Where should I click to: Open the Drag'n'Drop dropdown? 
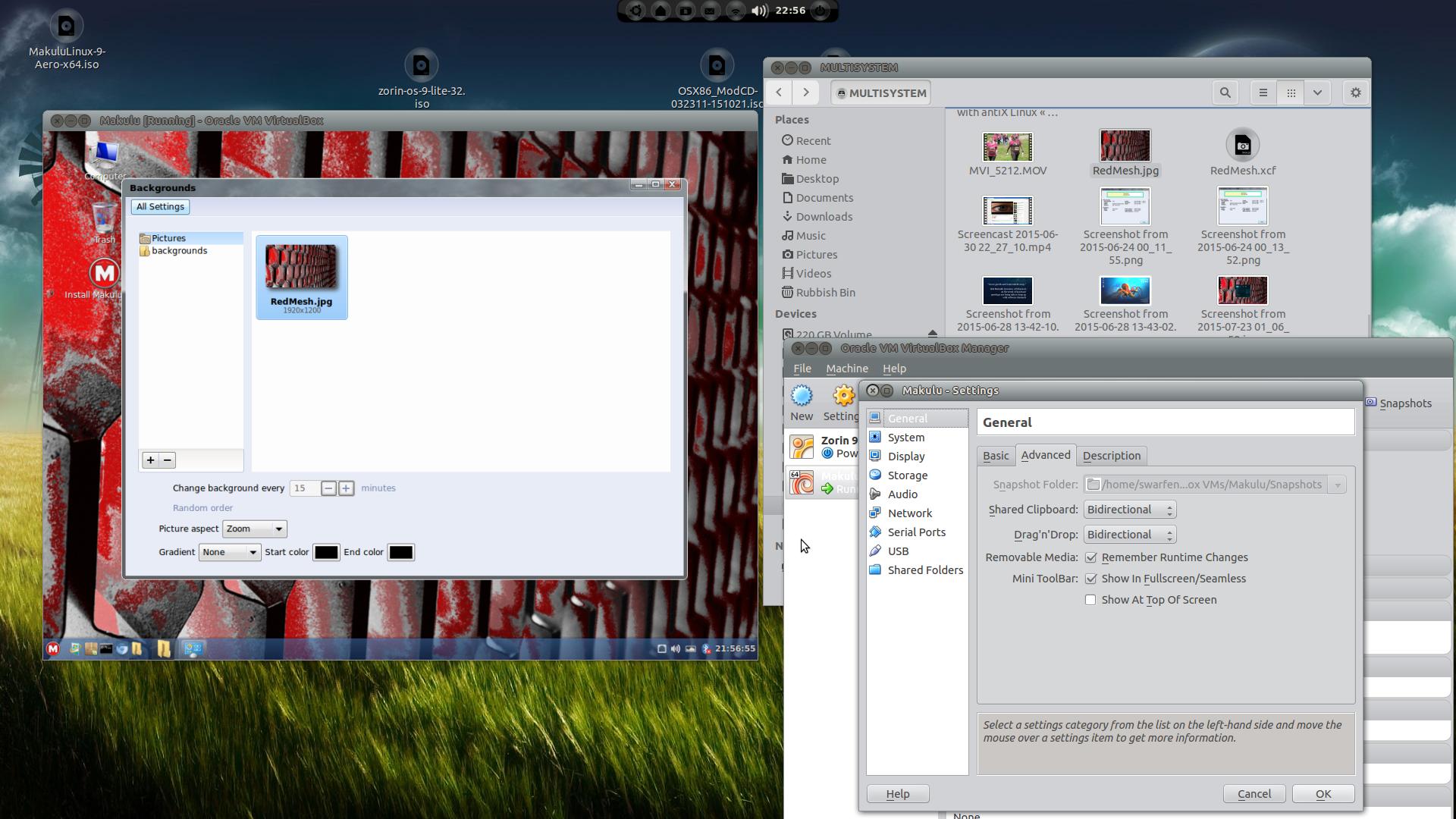tap(1129, 535)
